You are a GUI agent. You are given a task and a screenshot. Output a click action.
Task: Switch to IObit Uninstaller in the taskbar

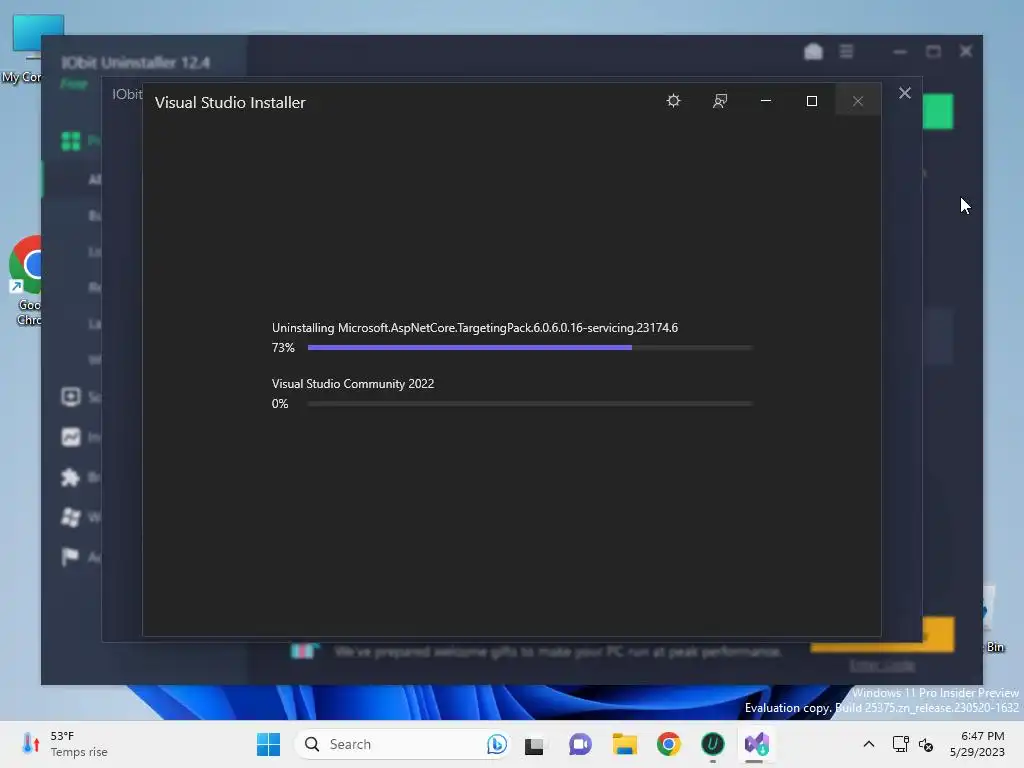click(x=712, y=744)
